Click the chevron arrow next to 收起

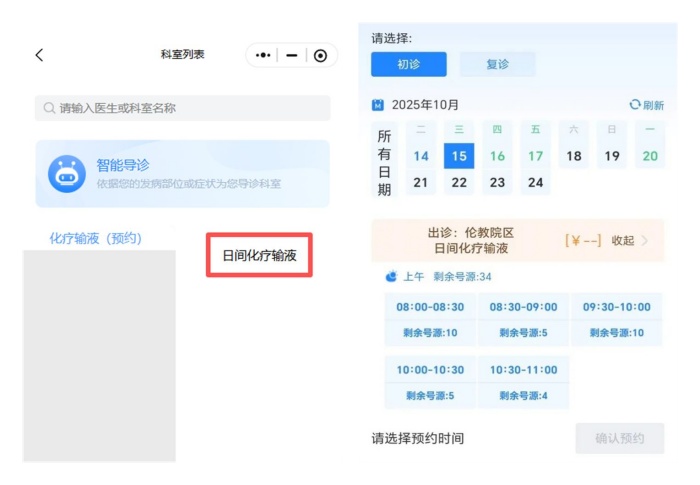click(645, 241)
